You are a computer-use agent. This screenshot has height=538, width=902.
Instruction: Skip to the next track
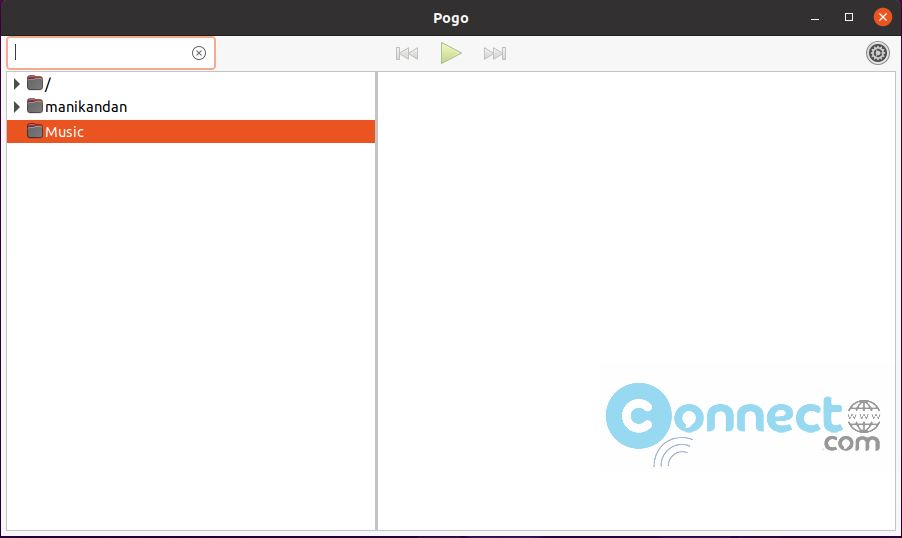click(495, 54)
